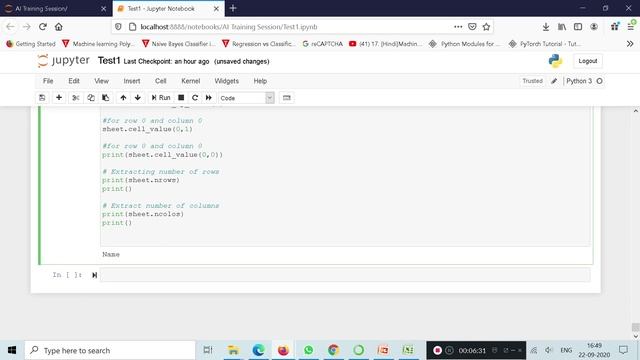
Task: Restart the kernel icon
Action: coord(195,98)
